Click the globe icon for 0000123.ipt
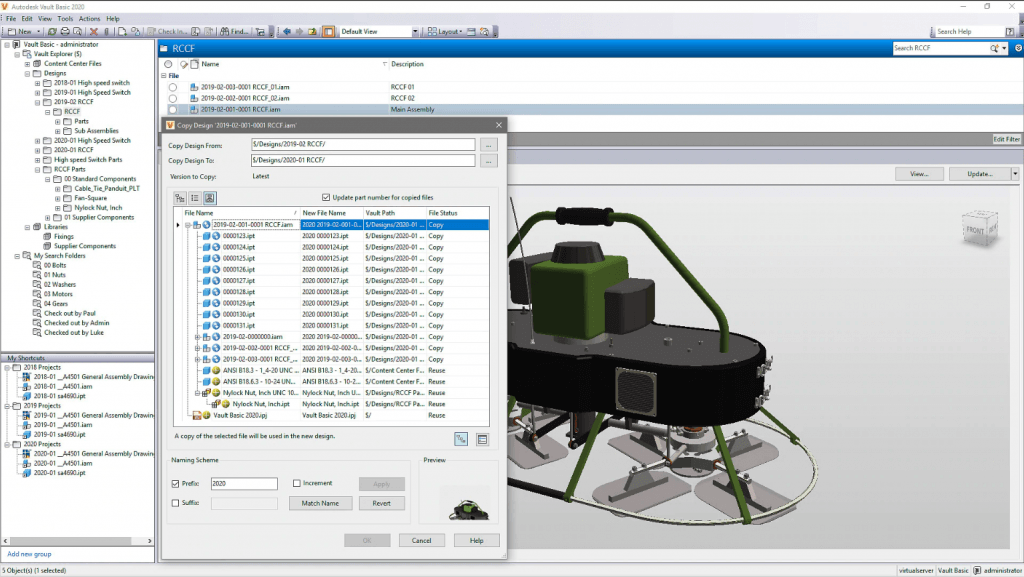Viewport: 1024px width, 577px height. 216,236
